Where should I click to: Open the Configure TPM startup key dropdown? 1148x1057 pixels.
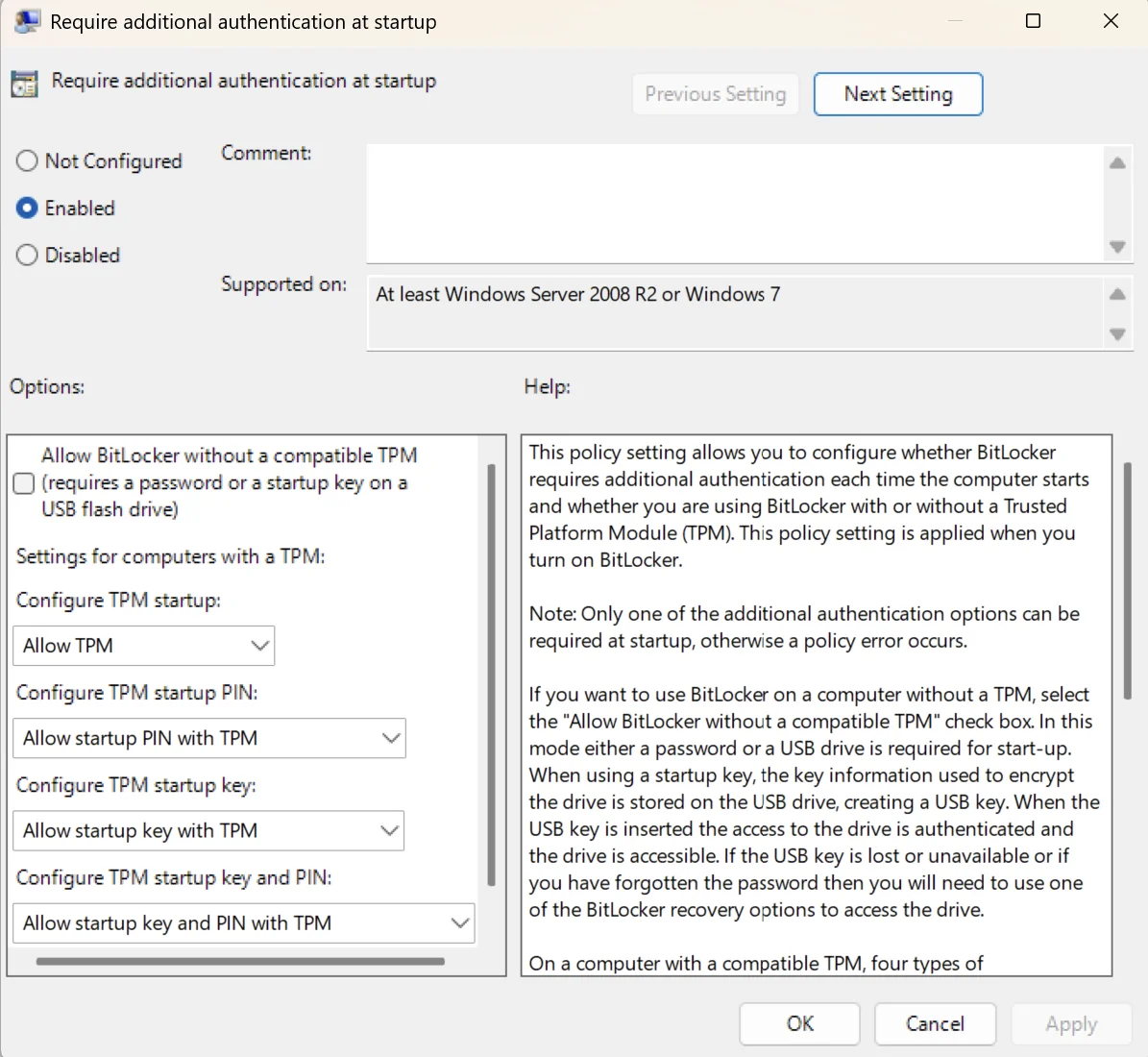click(x=208, y=830)
